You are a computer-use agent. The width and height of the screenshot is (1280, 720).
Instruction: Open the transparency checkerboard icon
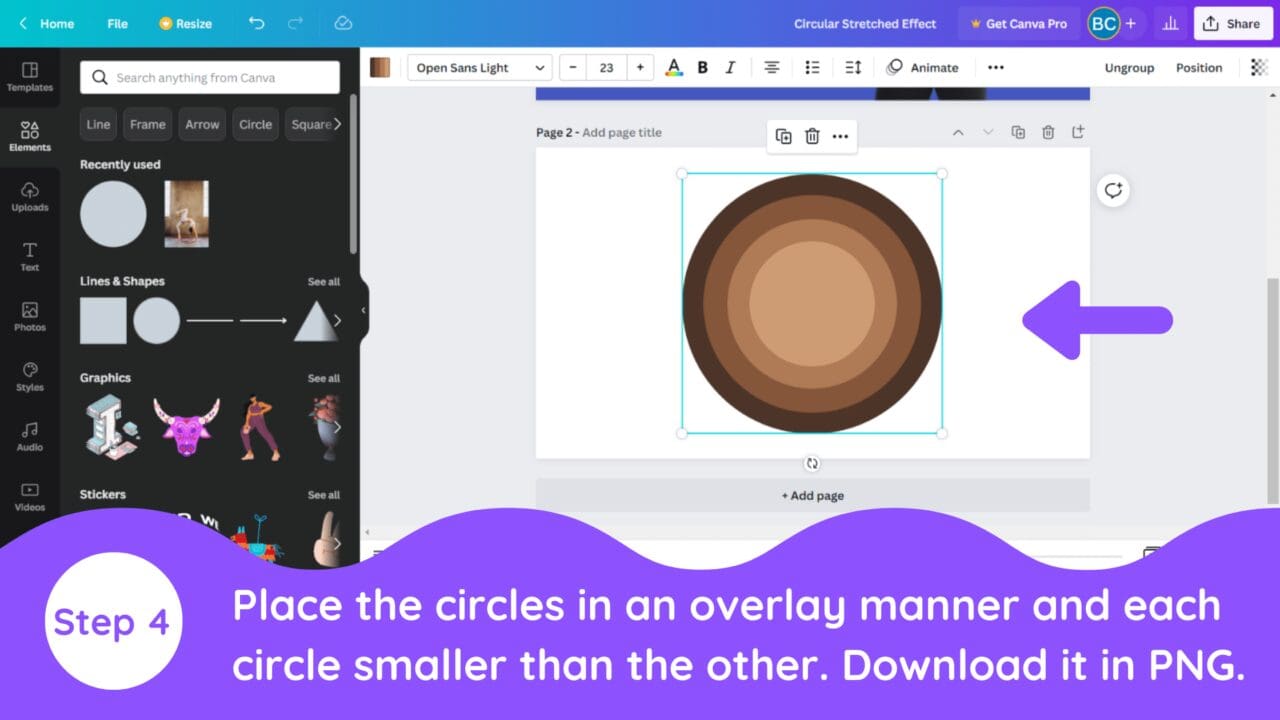[1259, 67]
